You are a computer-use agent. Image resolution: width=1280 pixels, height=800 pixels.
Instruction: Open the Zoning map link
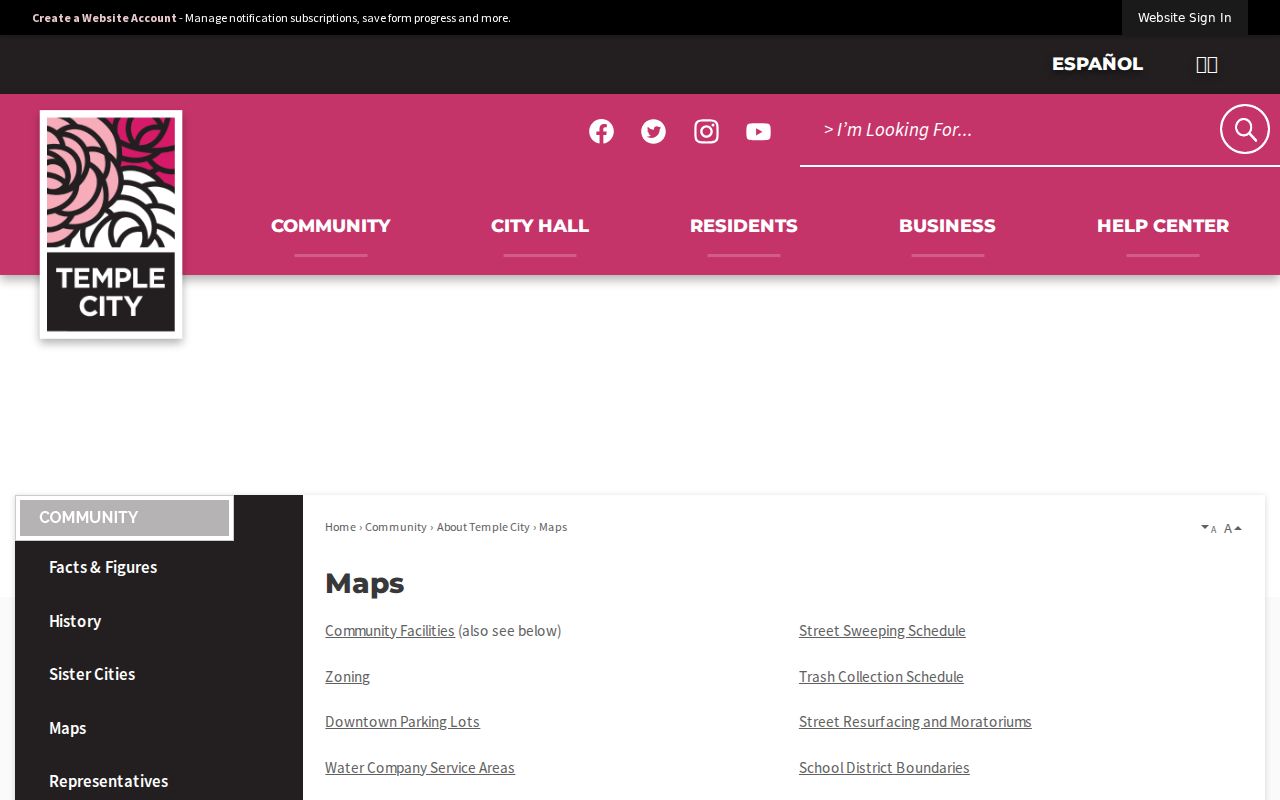point(347,677)
